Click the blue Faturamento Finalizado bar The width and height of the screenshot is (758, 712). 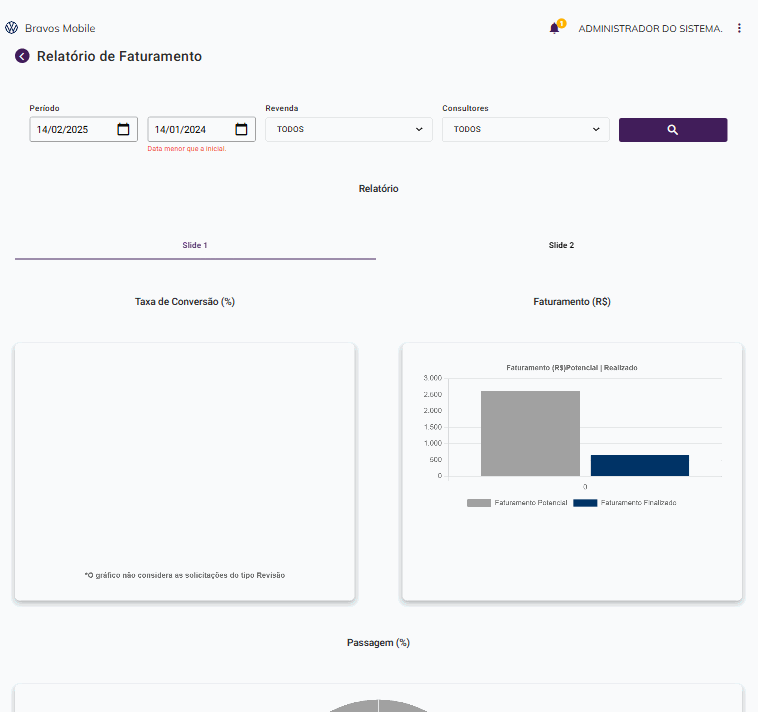(x=640, y=465)
